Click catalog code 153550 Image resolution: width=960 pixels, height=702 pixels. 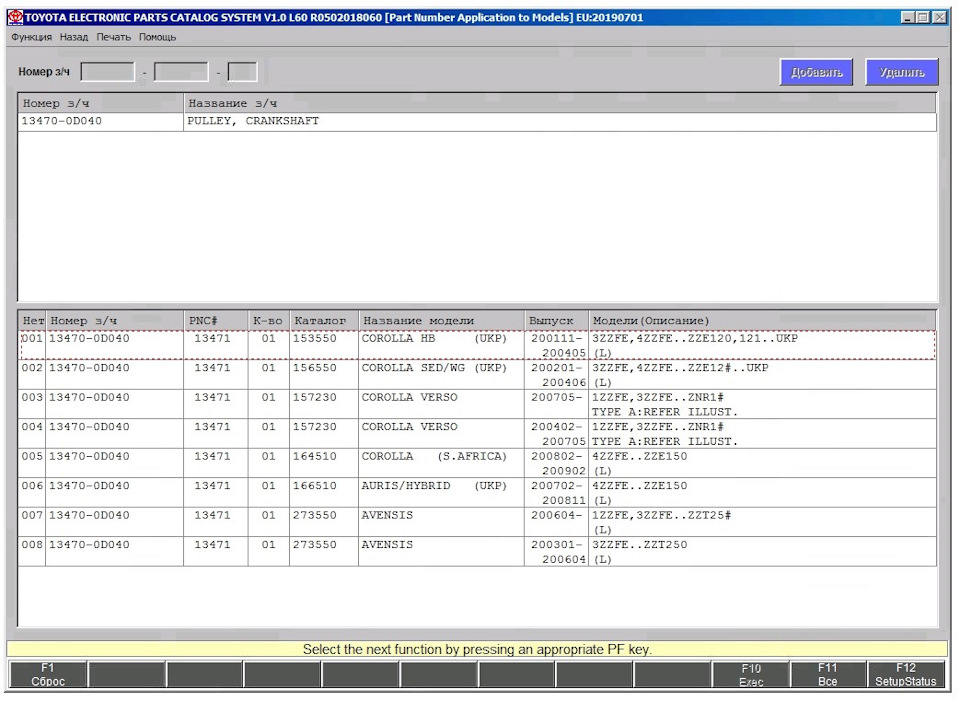pyautogui.click(x=315, y=338)
